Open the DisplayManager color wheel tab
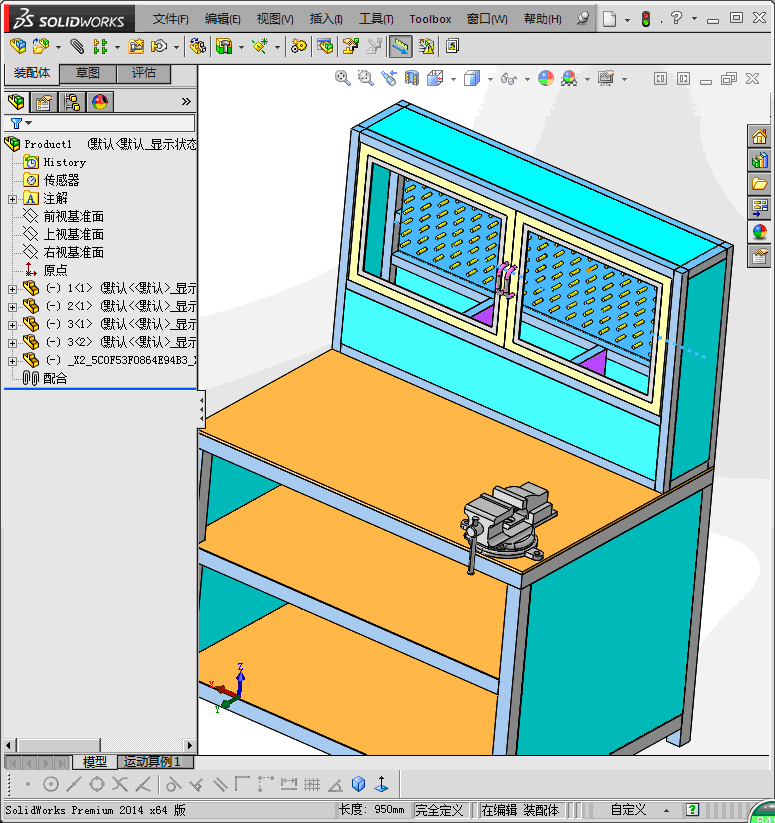Image resolution: width=775 pixels, height=823 pixels. 100,101
